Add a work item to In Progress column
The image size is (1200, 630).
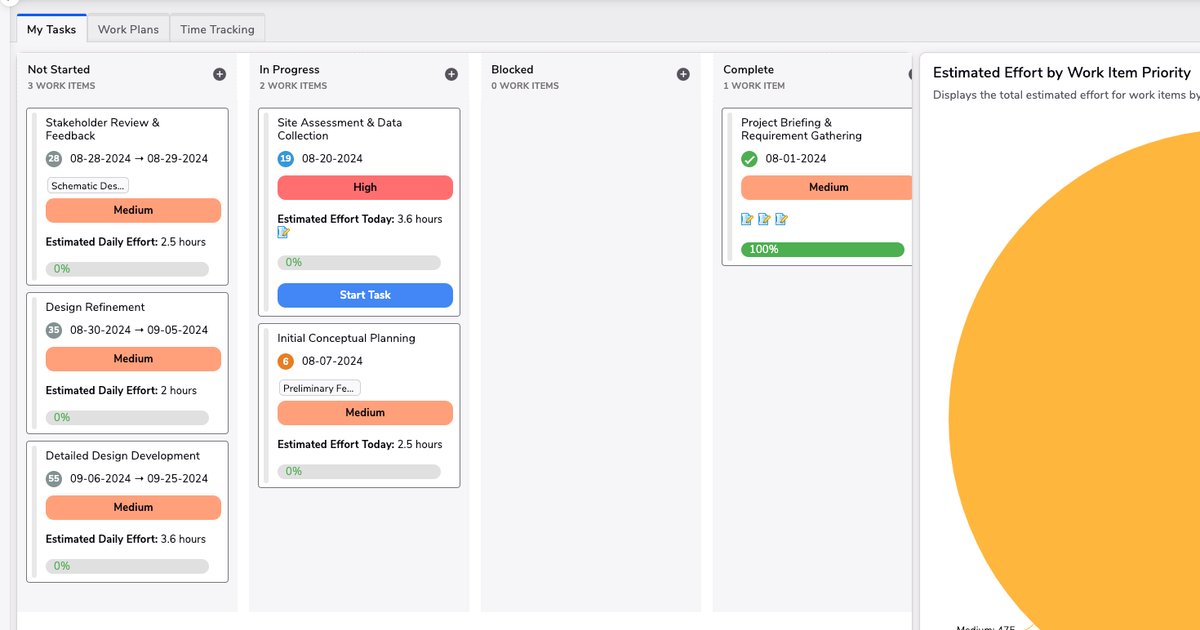click(x=451, y=74)
